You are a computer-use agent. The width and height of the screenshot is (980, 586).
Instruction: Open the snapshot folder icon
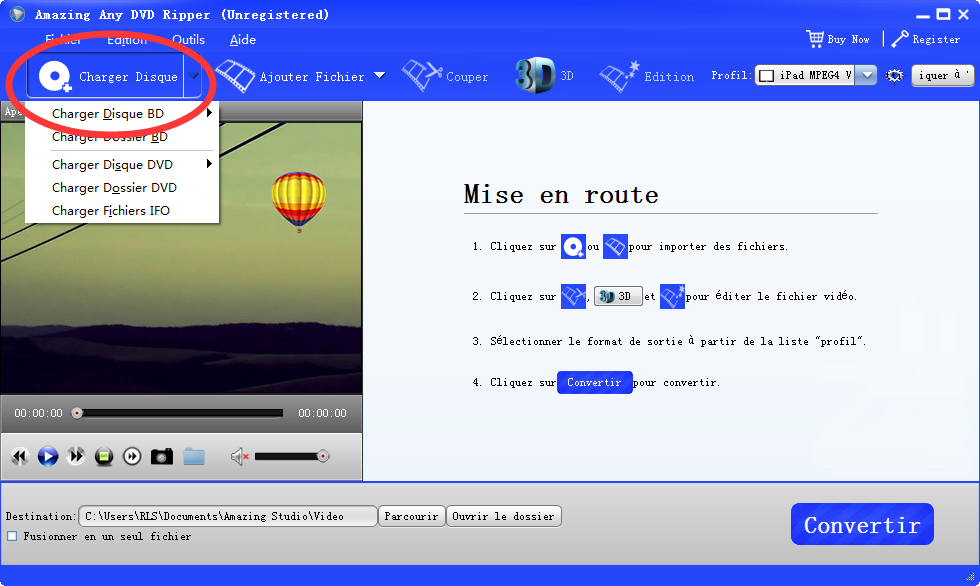pyautogui.click(x=194, y=457)
